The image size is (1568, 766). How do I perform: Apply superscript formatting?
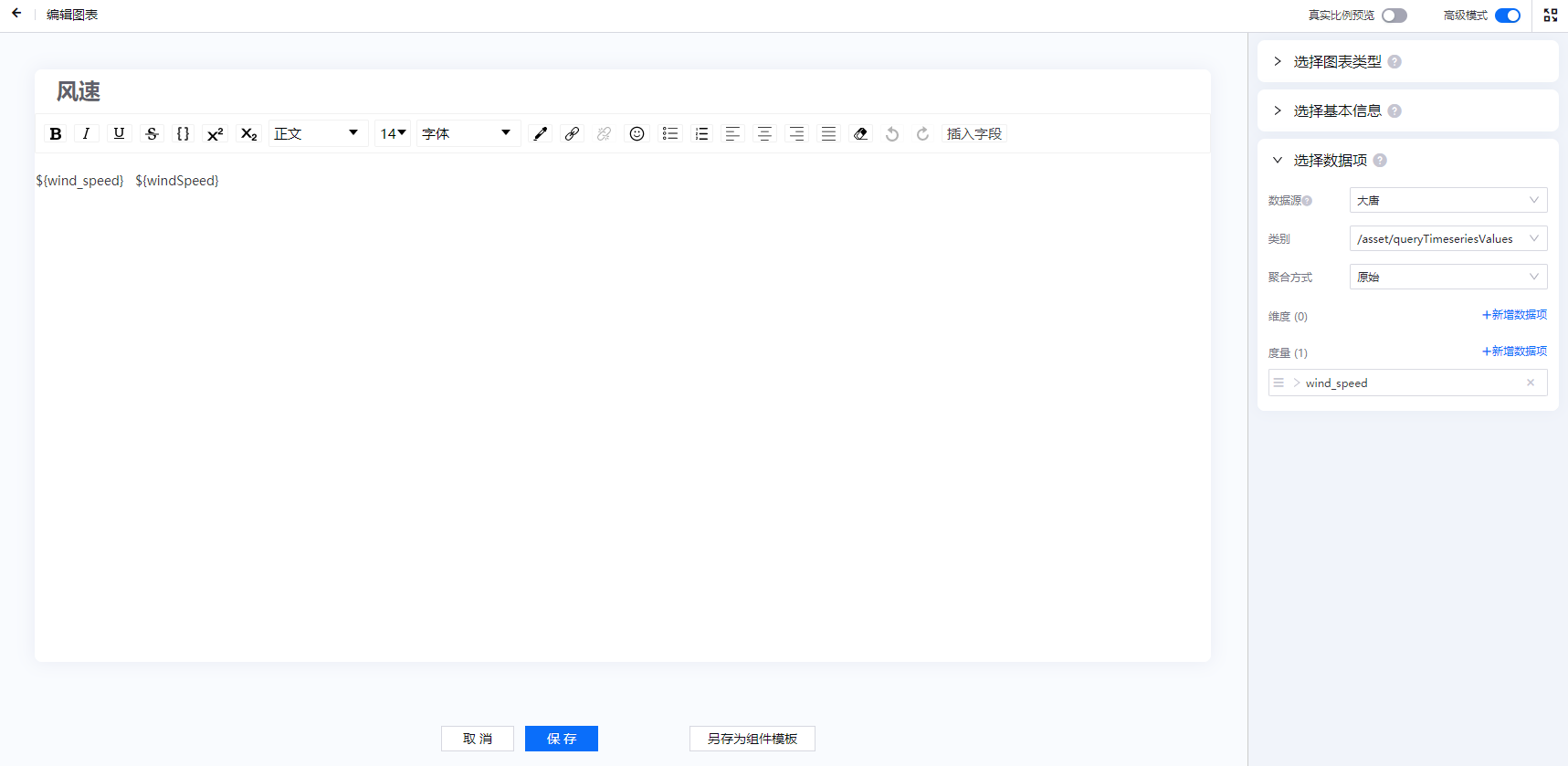[x=216, y=134]
